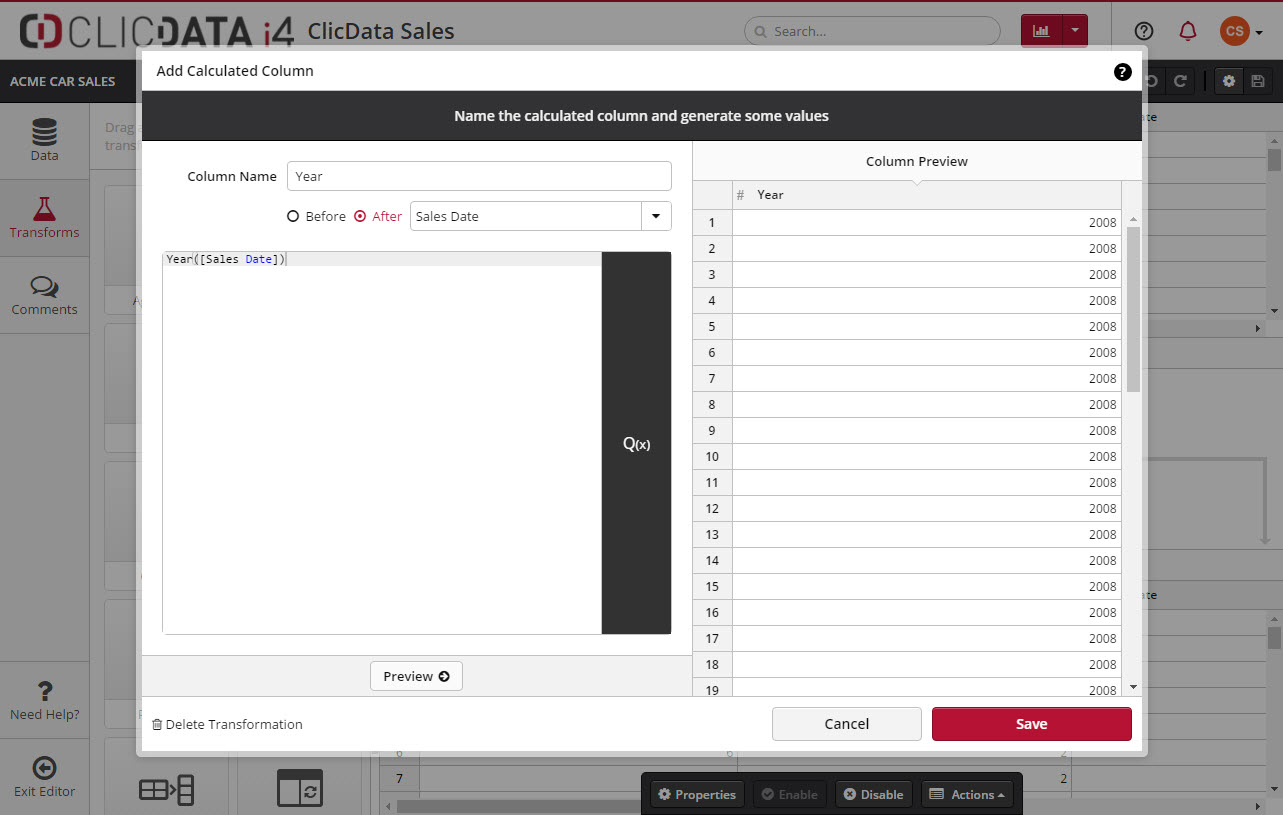The image size is (1283, 815).
Task: Open the notifications bell
Action: [x=1188, y=31]
